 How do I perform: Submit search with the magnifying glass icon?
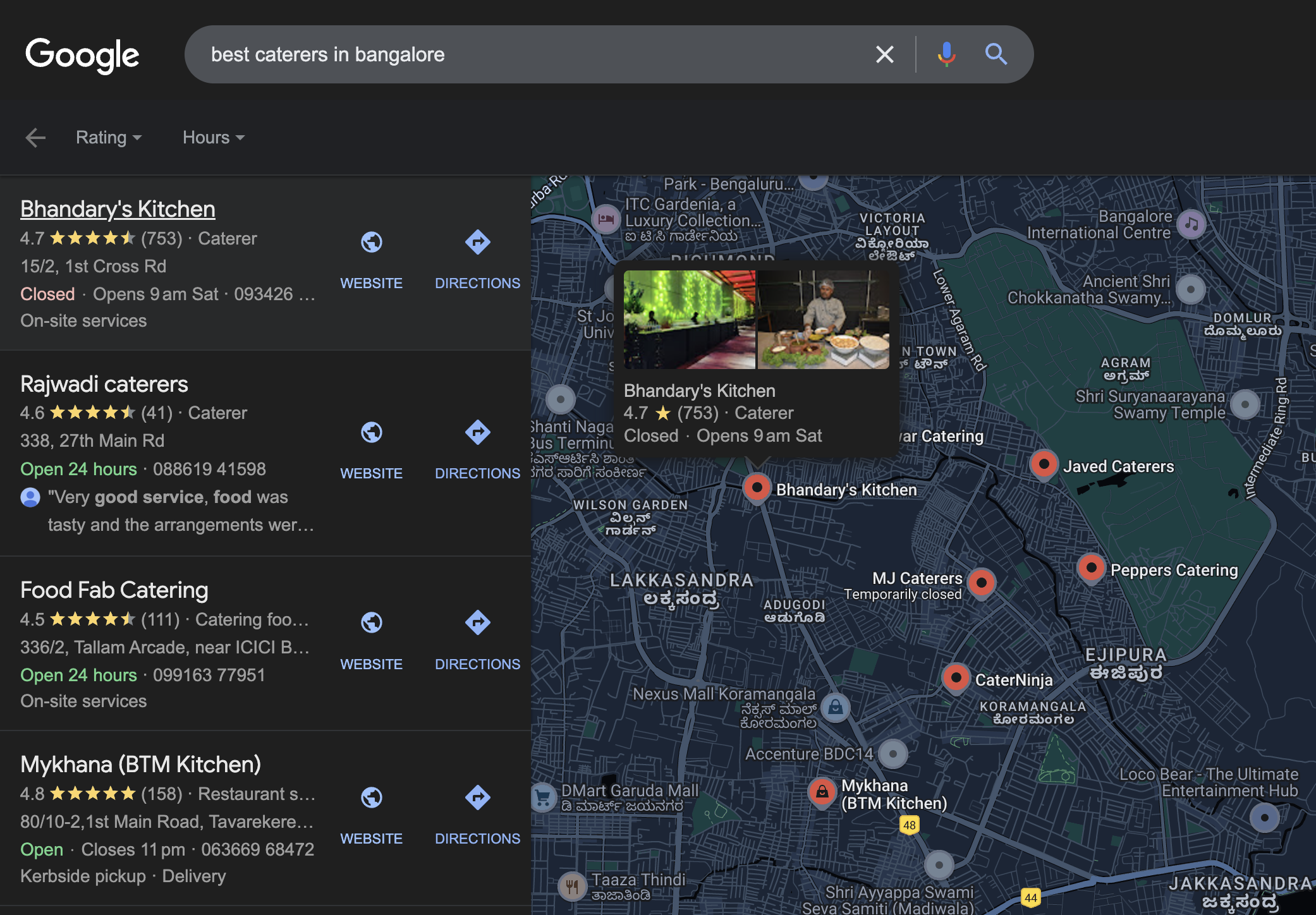pos(996,54)
